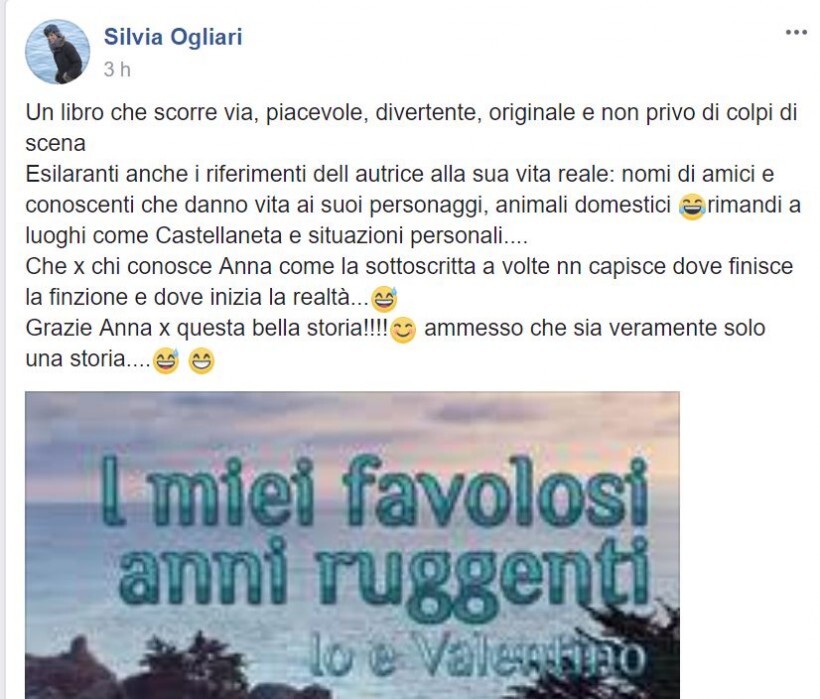Click the word Castellaneta in the post
Screen dimensions: 820x699
coord(219,236)
